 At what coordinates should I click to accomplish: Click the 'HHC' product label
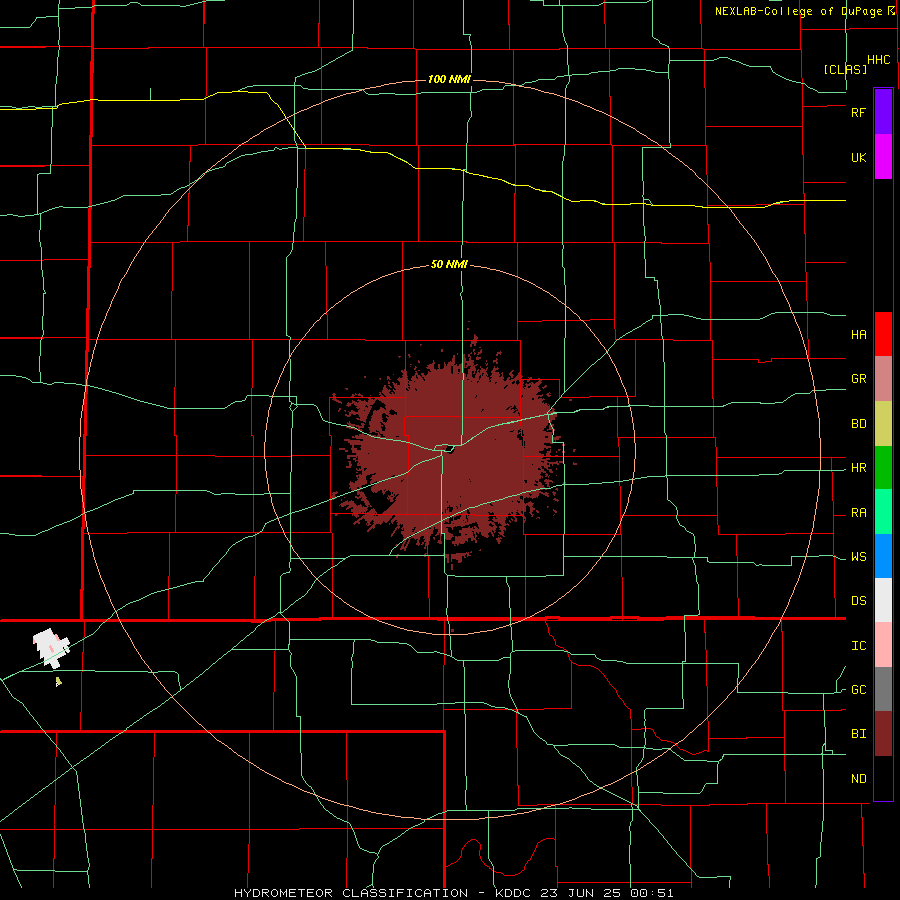[x=879, y=60]
